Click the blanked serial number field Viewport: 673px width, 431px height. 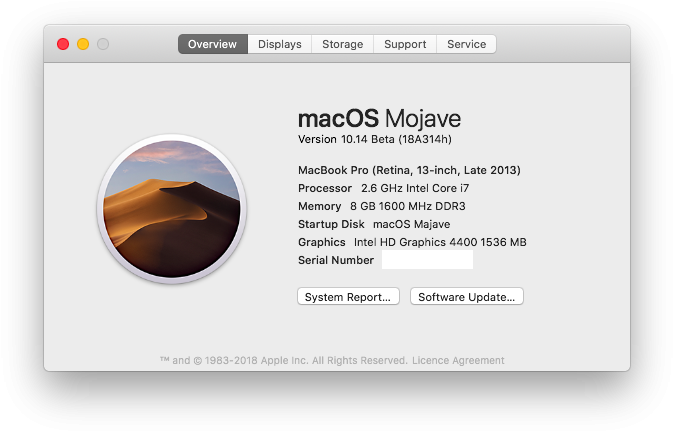click(427, 260)
